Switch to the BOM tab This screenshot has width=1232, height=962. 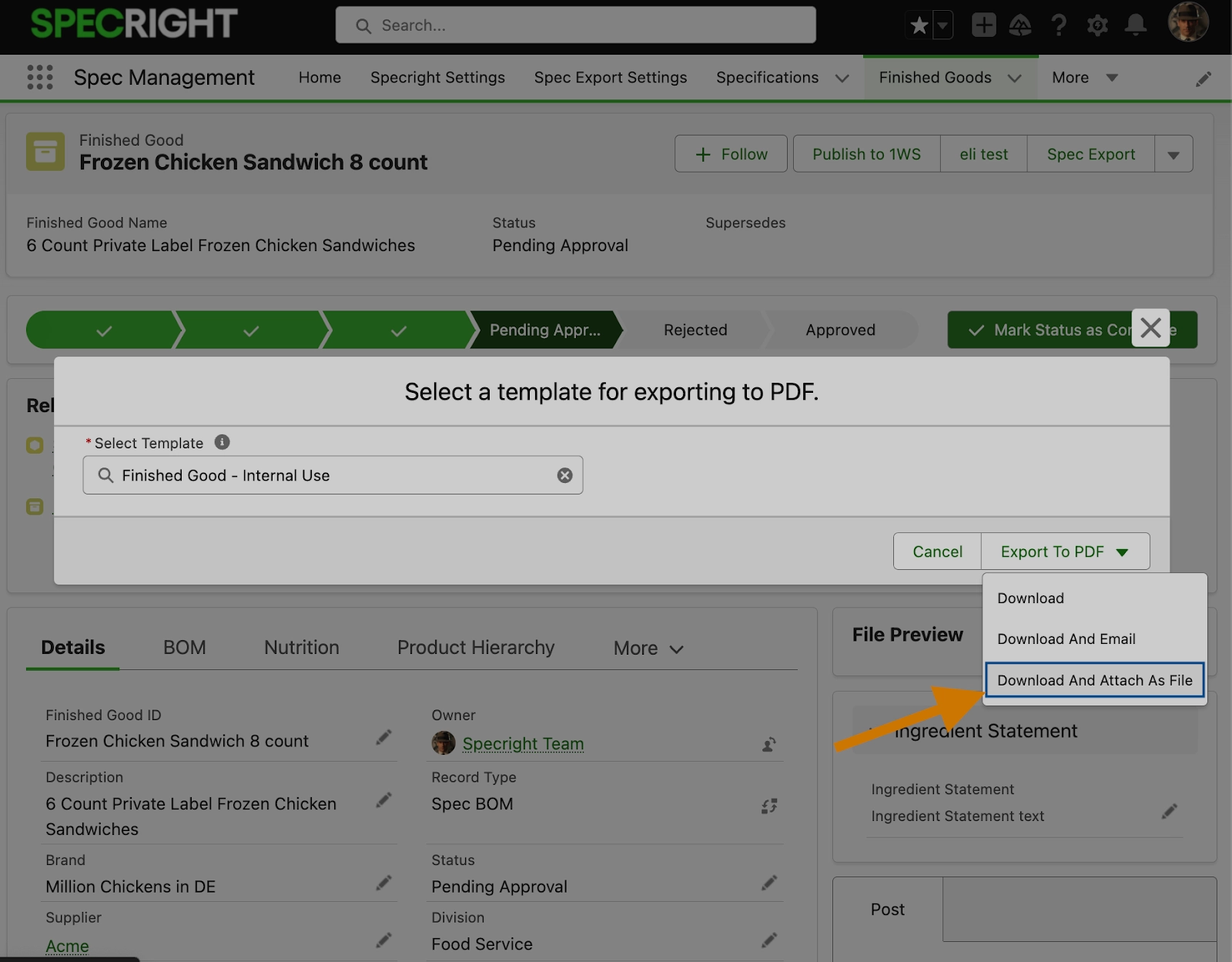185,648
